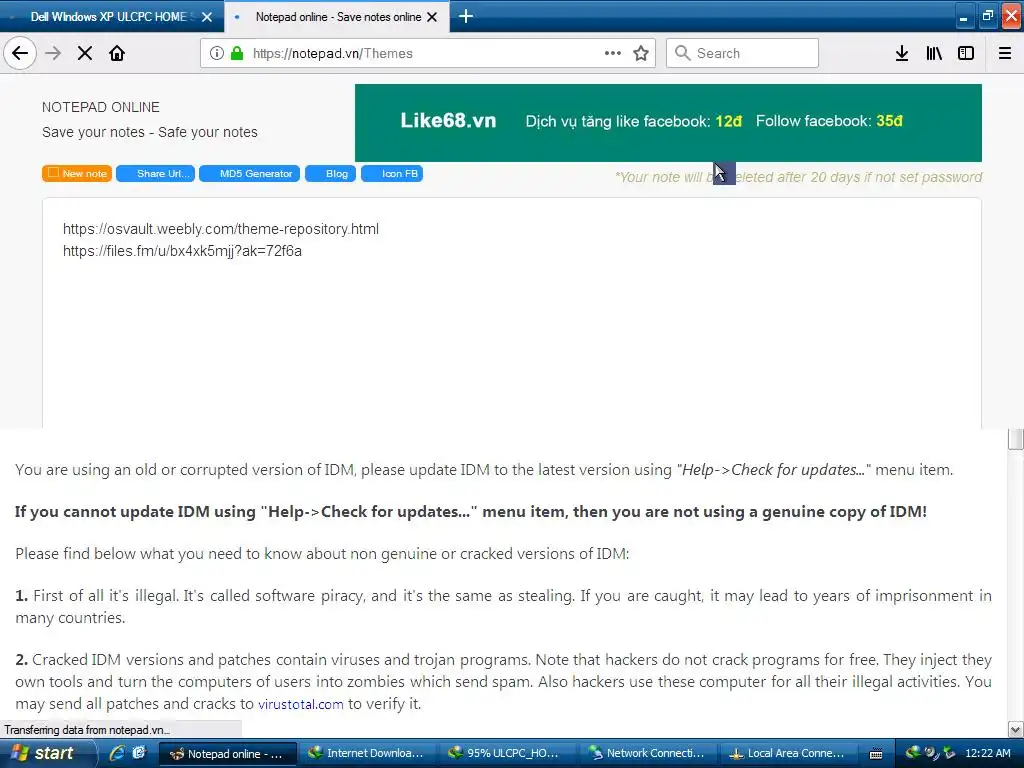The image size is (1024, 768).
Task: Switch to Internet Download Manager taskbar button
Action: point(366,754)
